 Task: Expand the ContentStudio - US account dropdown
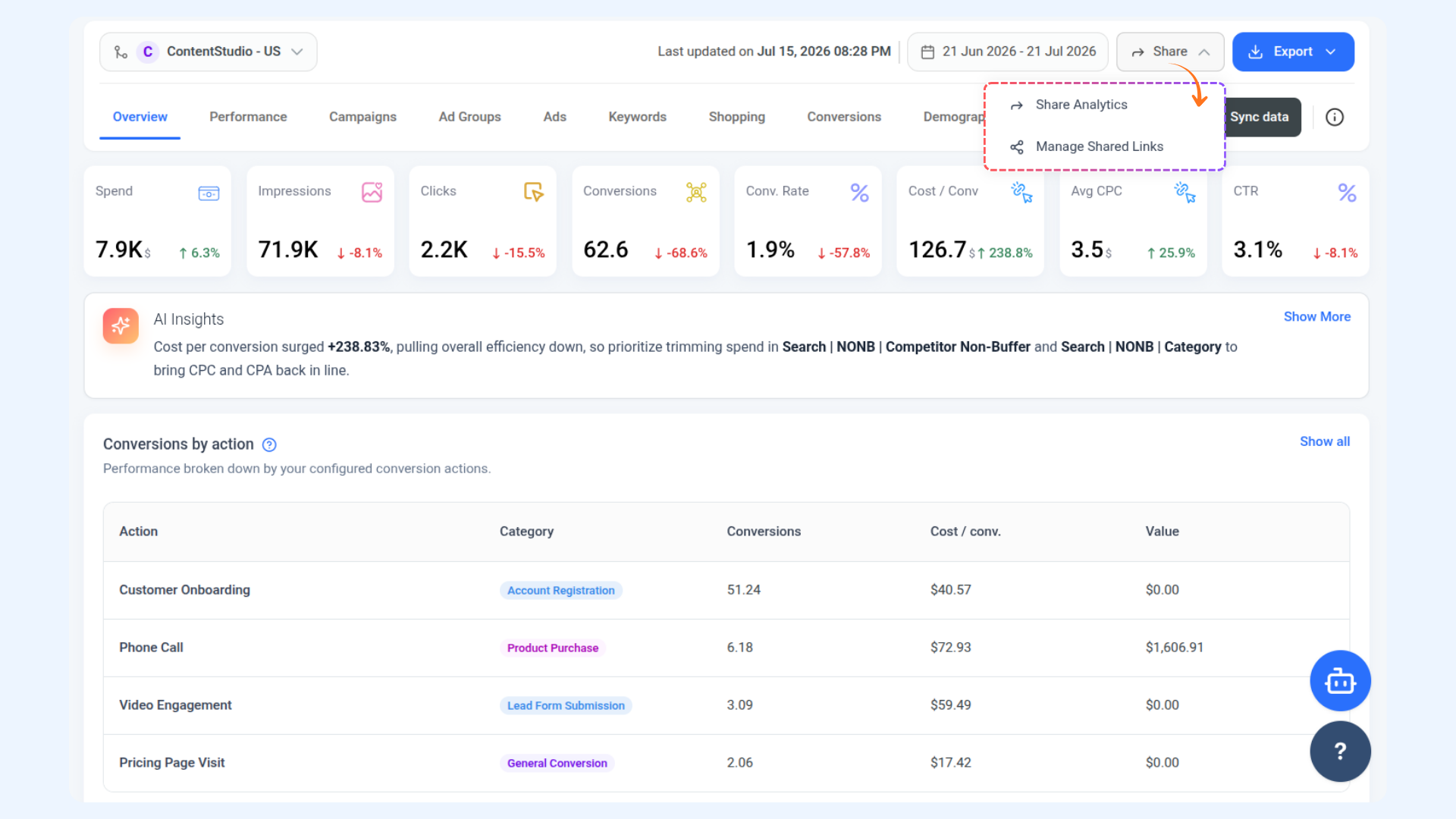208,52
